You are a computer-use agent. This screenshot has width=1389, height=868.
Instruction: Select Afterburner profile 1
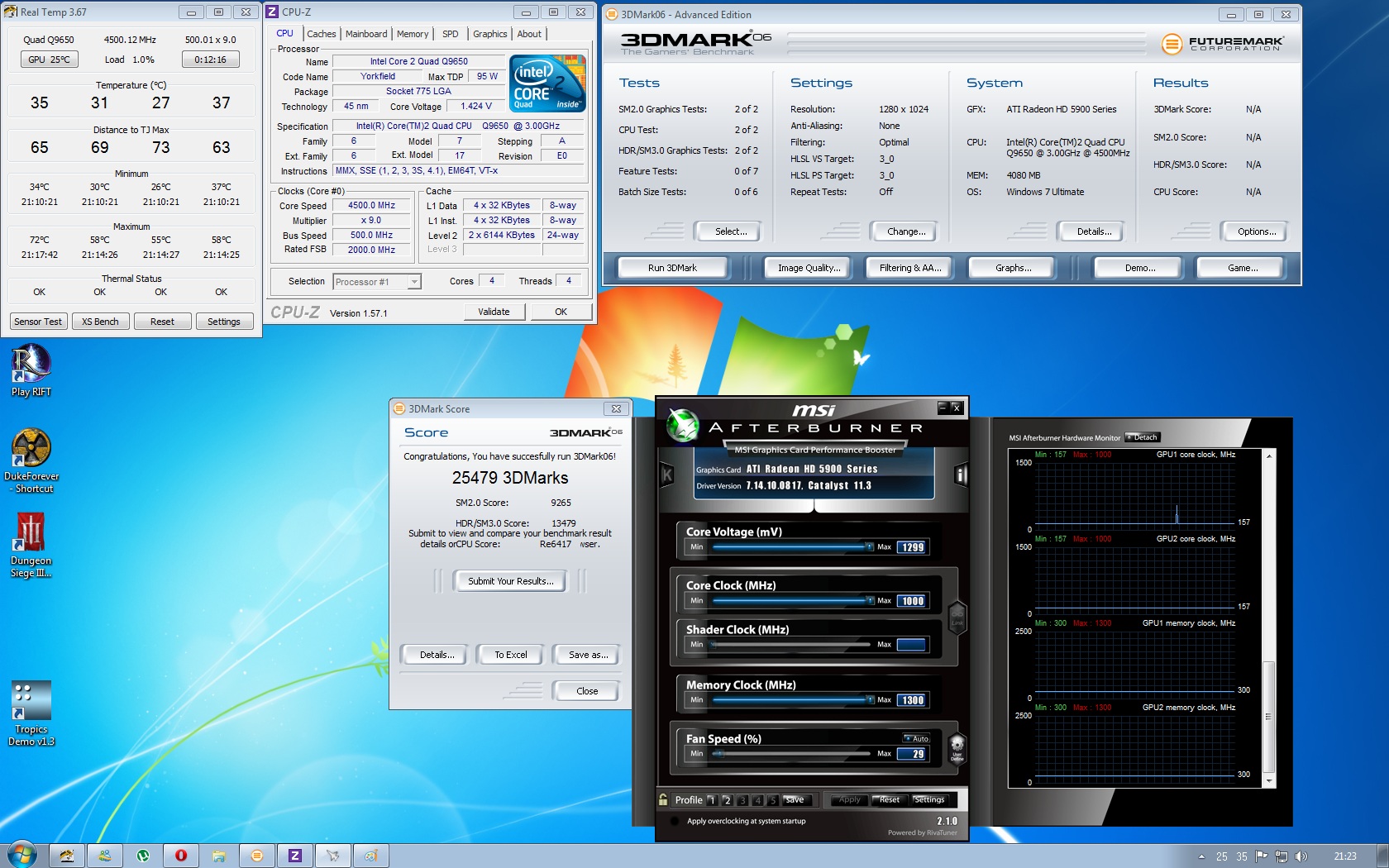point(711,800)
